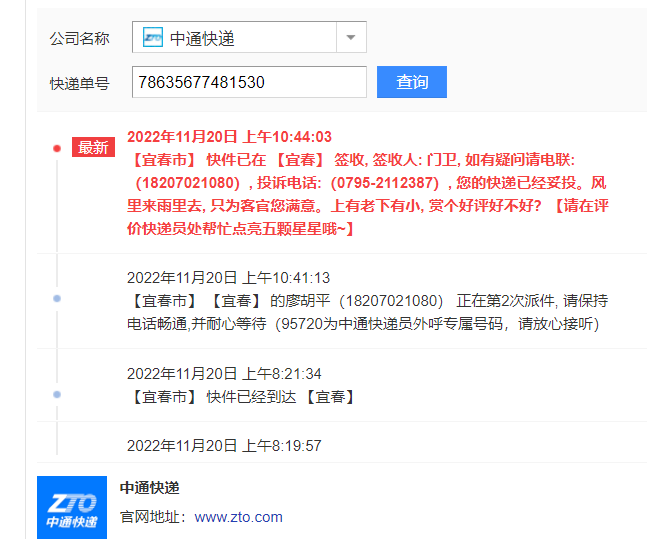Click the text 快件已经到达 【宜春】
The height and width of the screenshot is (539, 647).
pyautogui.click(x=281, y=397)
